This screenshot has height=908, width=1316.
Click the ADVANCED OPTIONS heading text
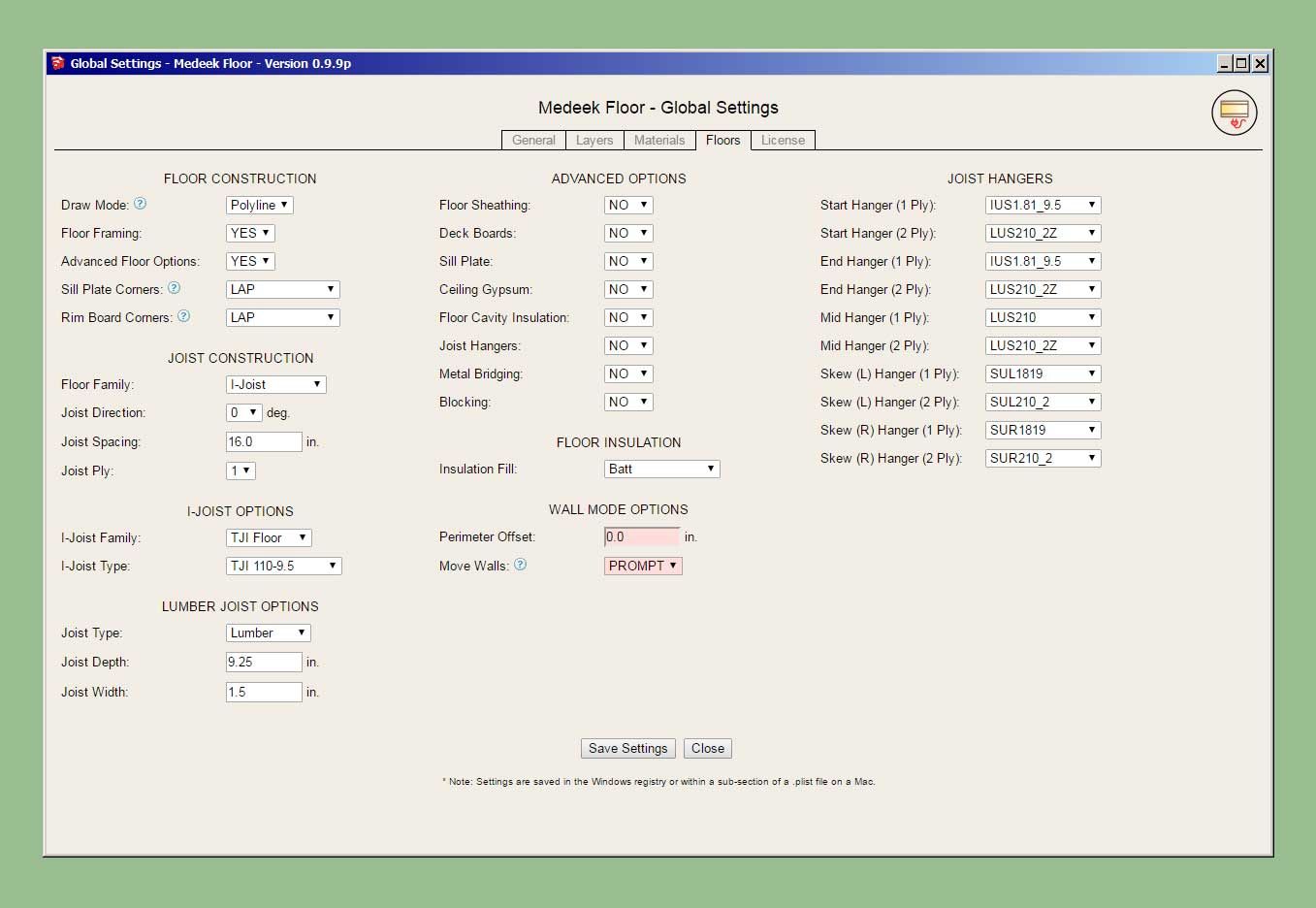[x=619, y=178]
